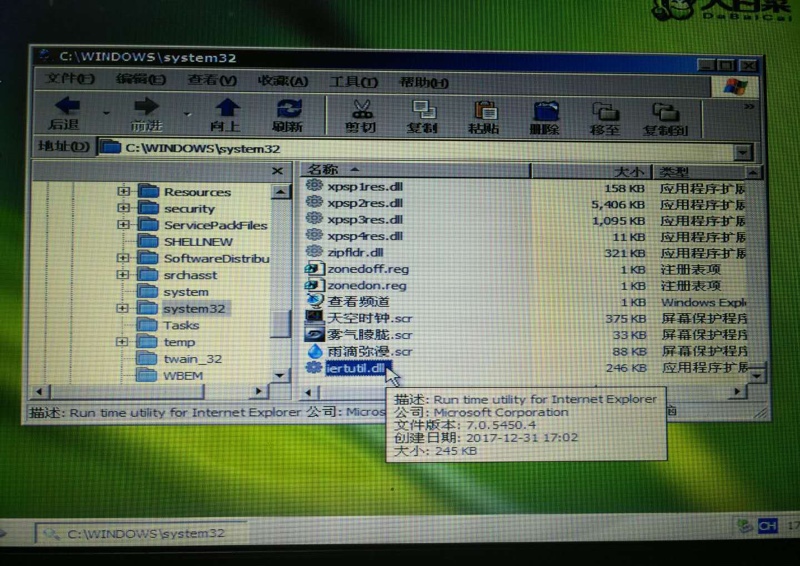The width and height of the screenshot is (800, 566).
Task: Sort by 类型 column header
Action: coord(700,173)
